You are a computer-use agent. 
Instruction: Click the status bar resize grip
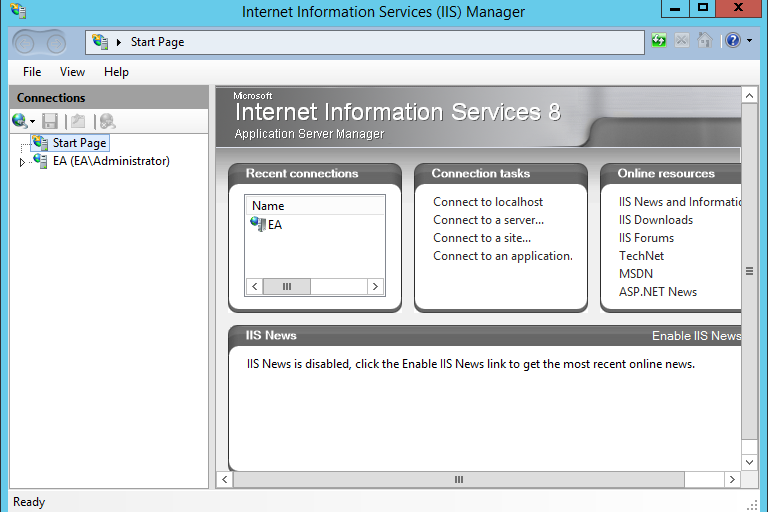tap(752, 505)
